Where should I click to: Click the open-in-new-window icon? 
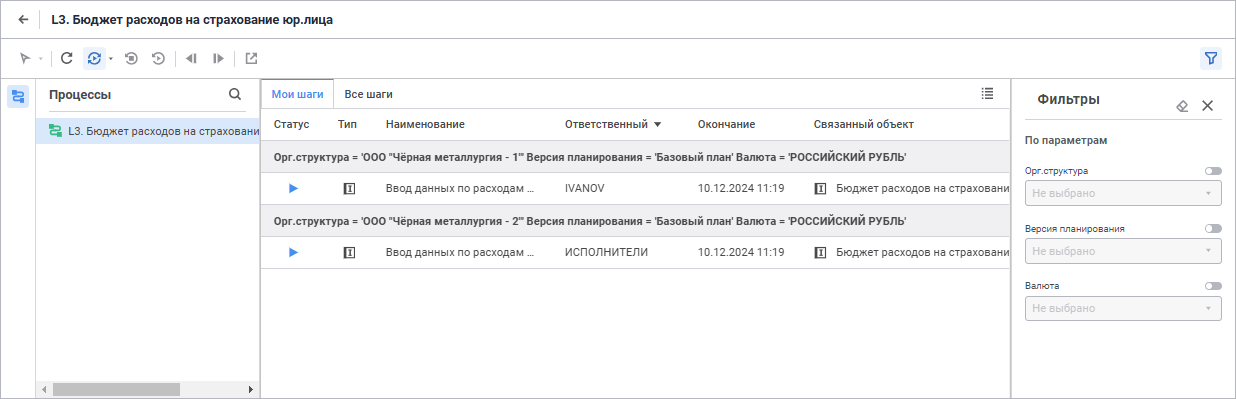[x=251, y=58]
